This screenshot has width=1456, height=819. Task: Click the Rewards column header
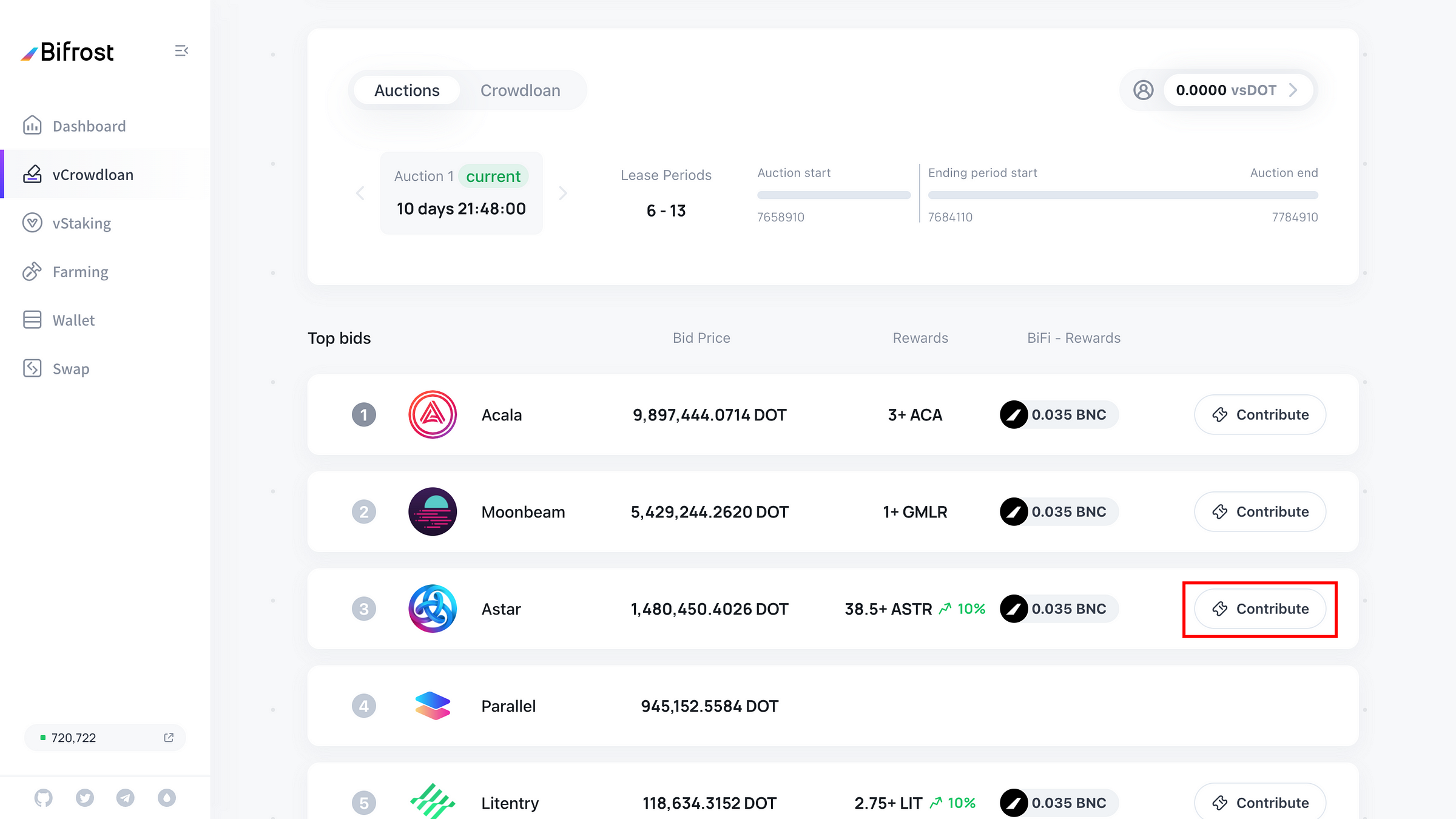(920, 337)
